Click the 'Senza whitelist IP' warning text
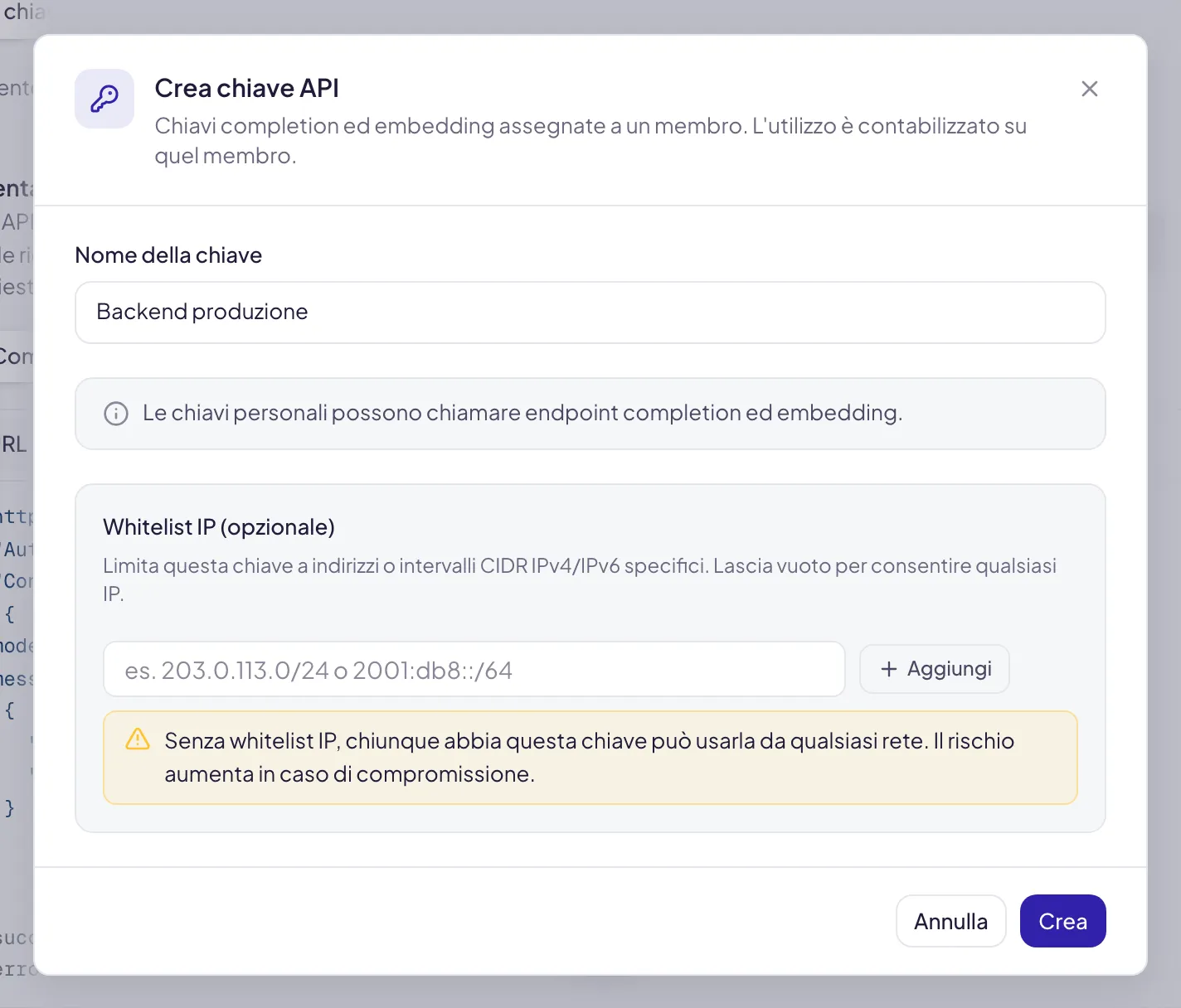The image size is (1181, 1008). [590, 758]
